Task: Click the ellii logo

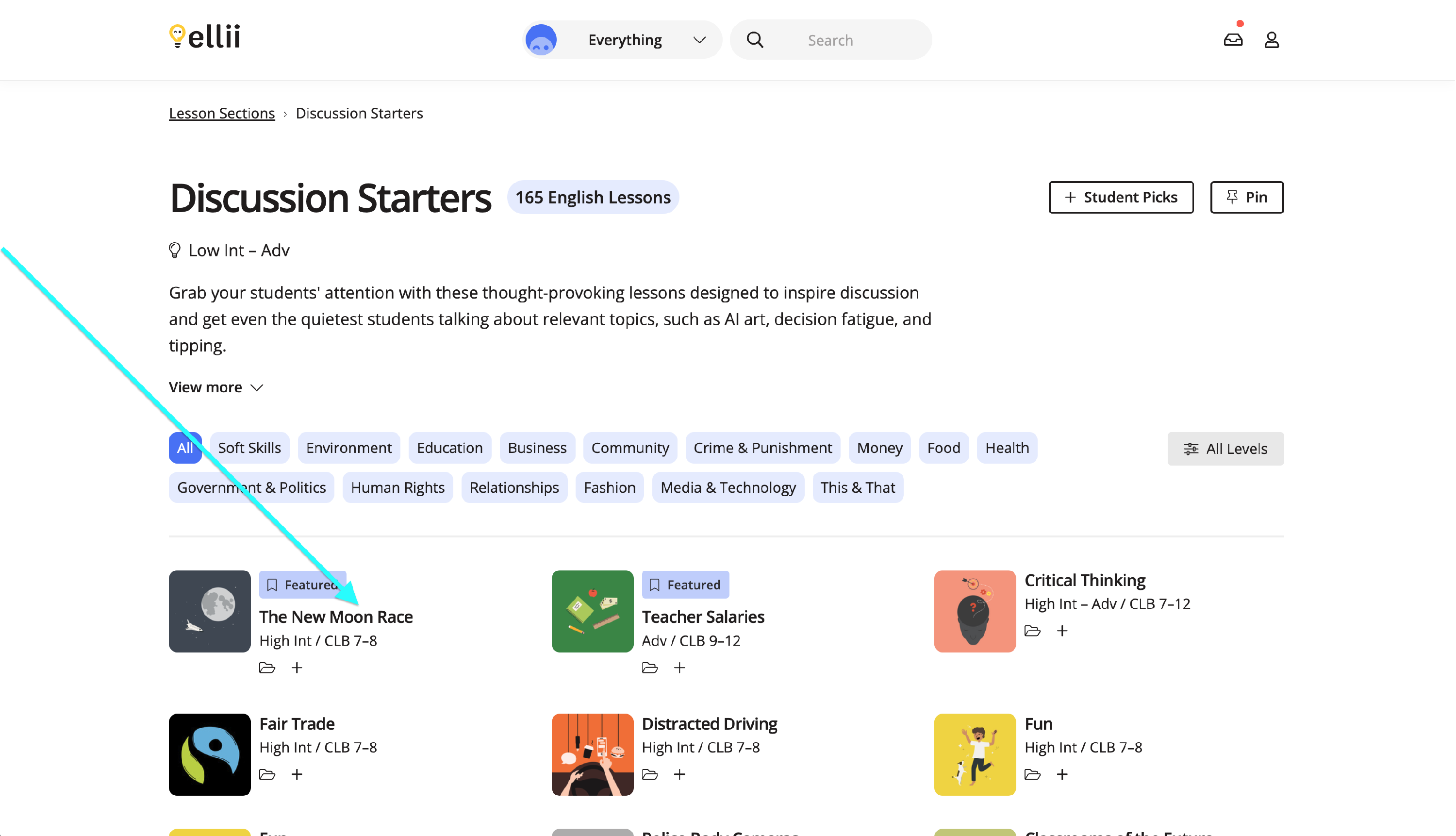Action: 205,37
